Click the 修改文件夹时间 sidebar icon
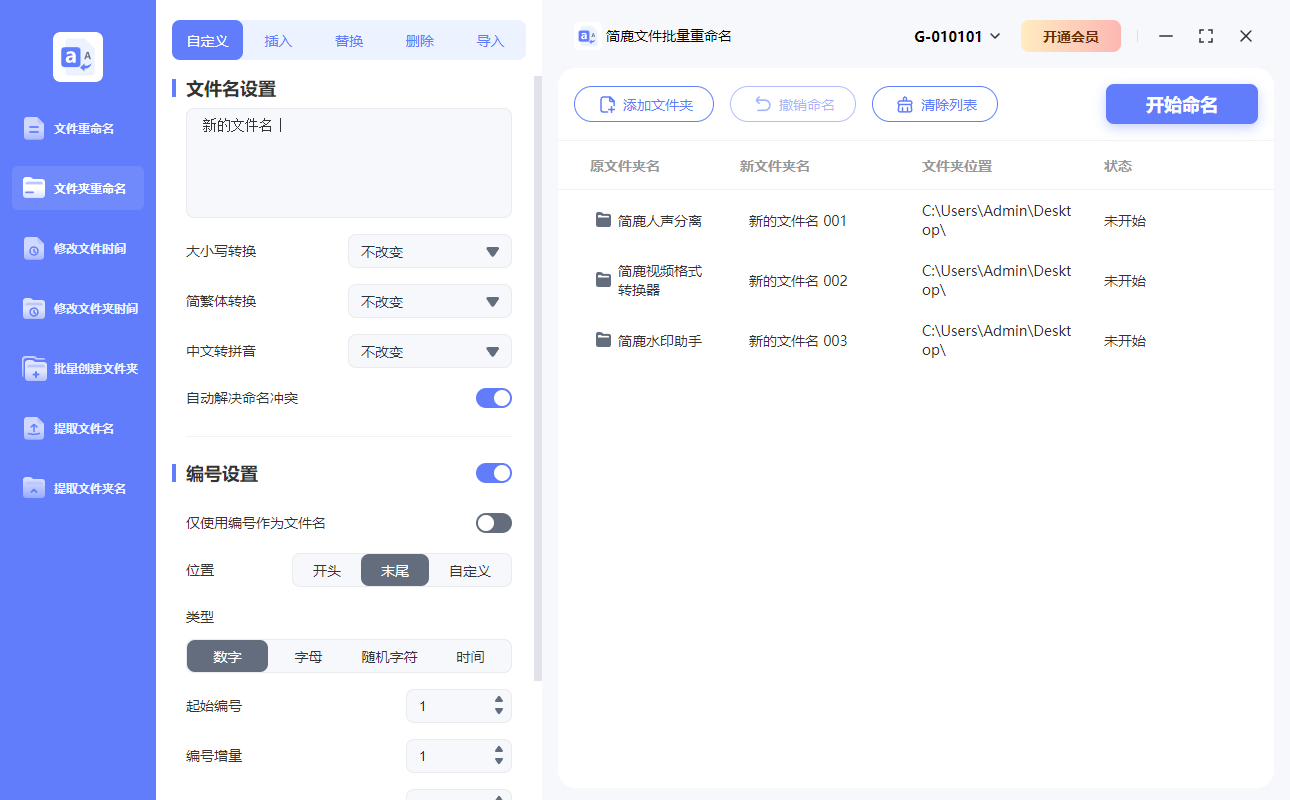1290x800 pixels. click(34, 308)
